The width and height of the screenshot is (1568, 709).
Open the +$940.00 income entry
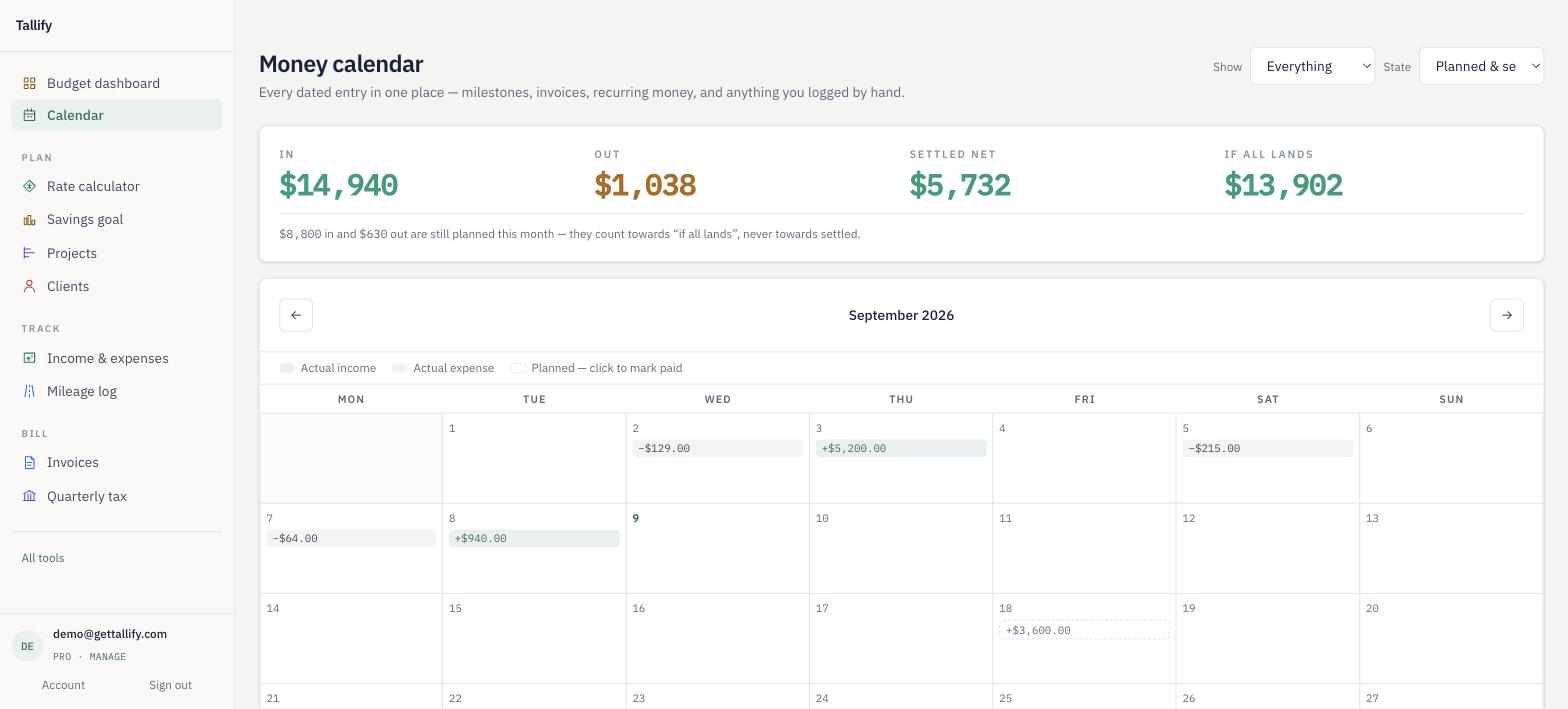click(534, 538)
